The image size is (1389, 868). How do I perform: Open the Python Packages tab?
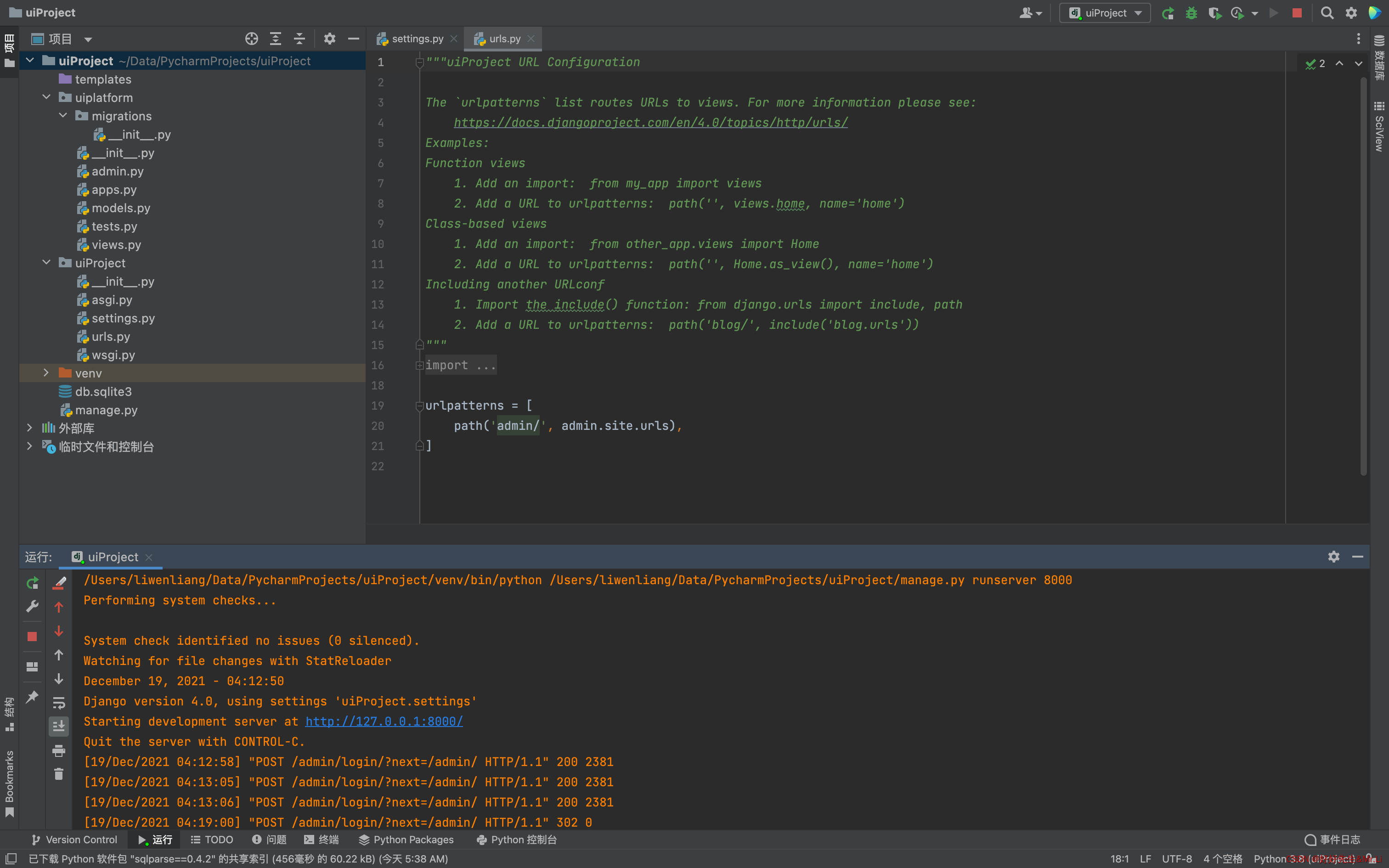click(407, 840)
